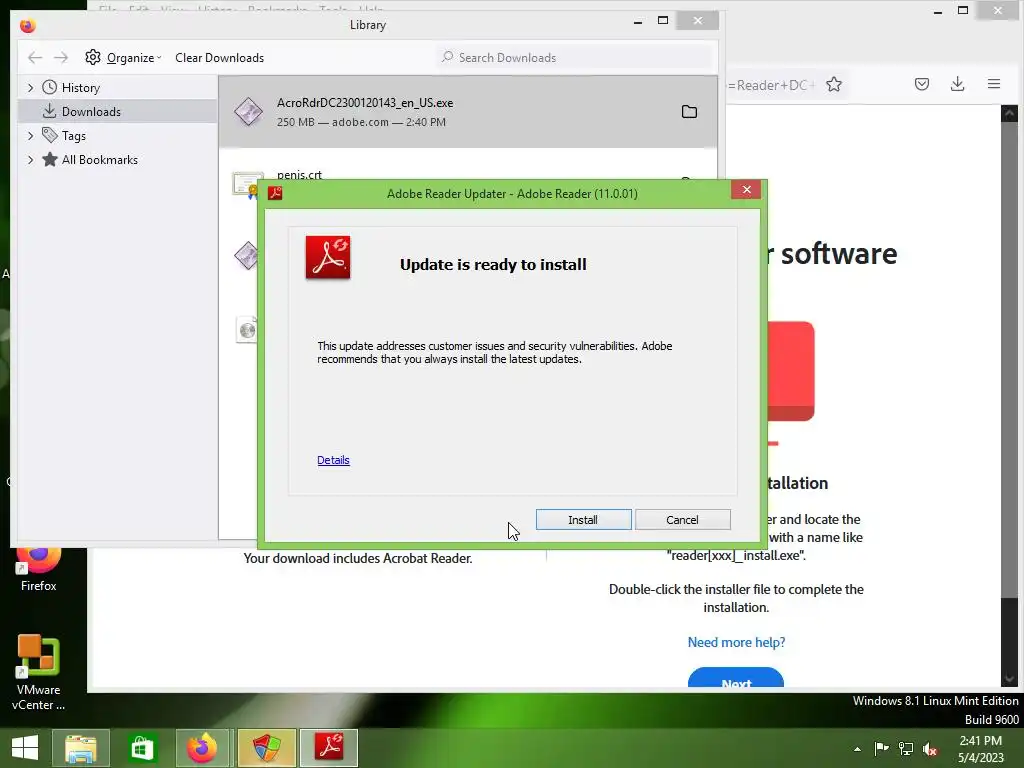Open network icon in system tray
The height and width of the screenshot is (768, 1024).
click(x=906, y=748)
